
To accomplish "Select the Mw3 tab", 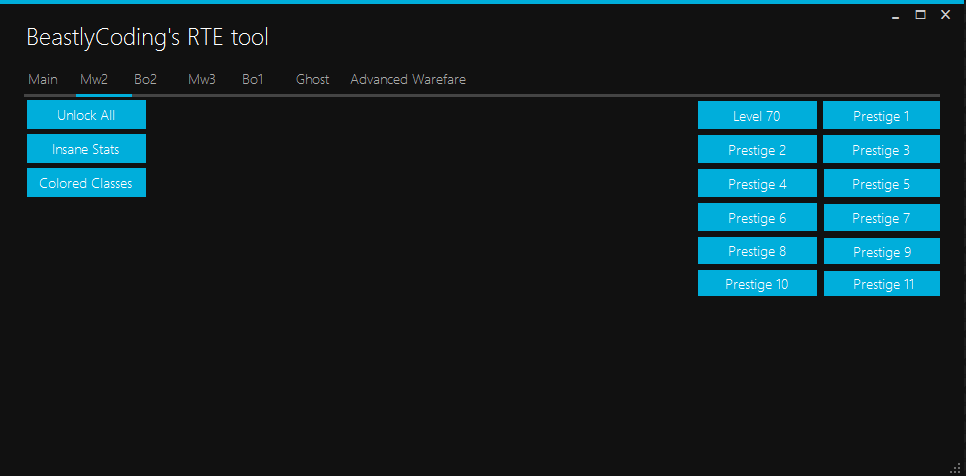I will [x=201, y=80].
